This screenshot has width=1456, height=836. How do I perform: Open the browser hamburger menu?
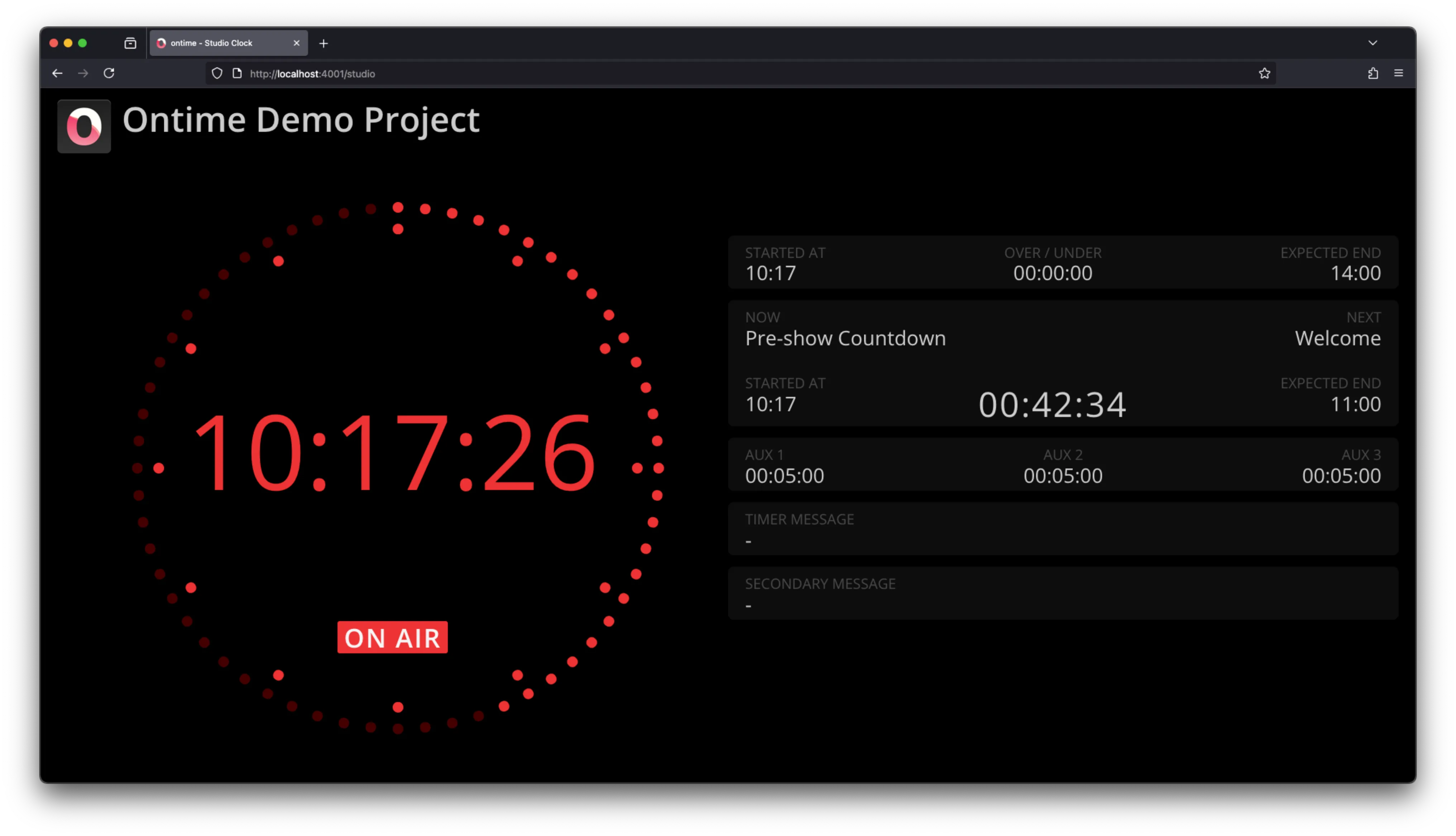pyautogui.click(x=1399, y=73)
